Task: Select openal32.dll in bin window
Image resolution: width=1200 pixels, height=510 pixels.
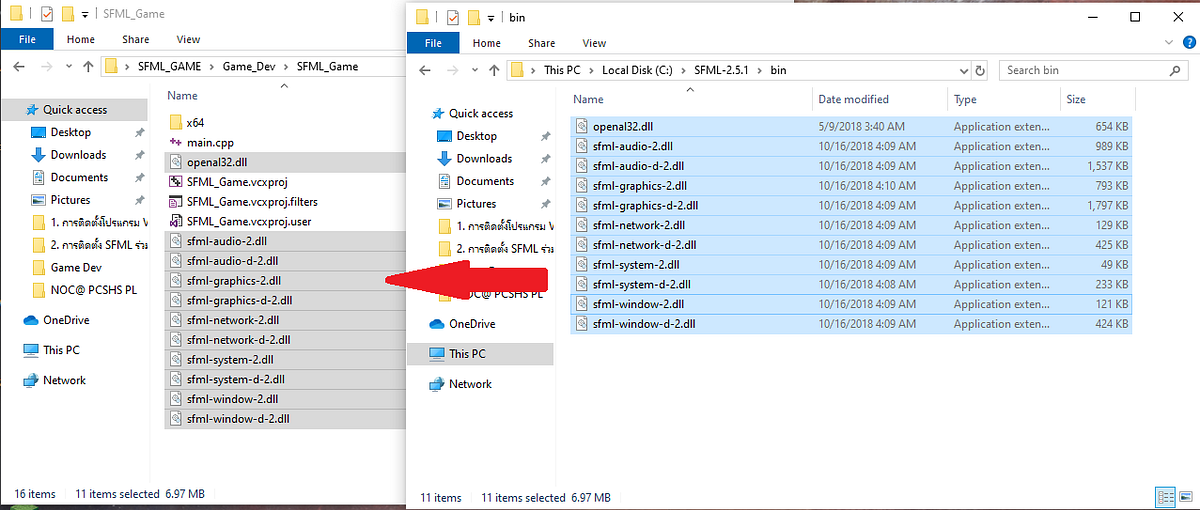Action: [x=852, y=127]
